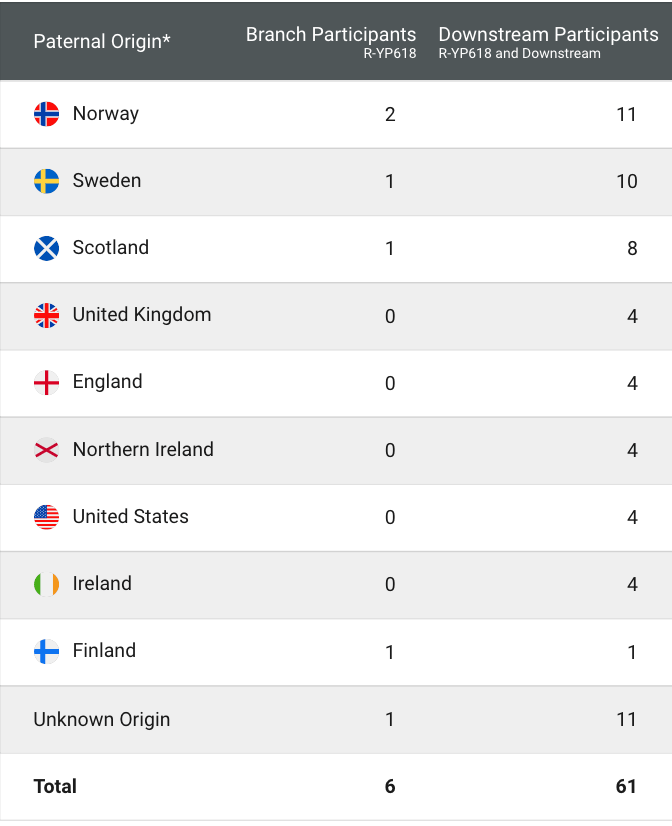
Task: Click the Norway country name
Action: pos(106,114)
